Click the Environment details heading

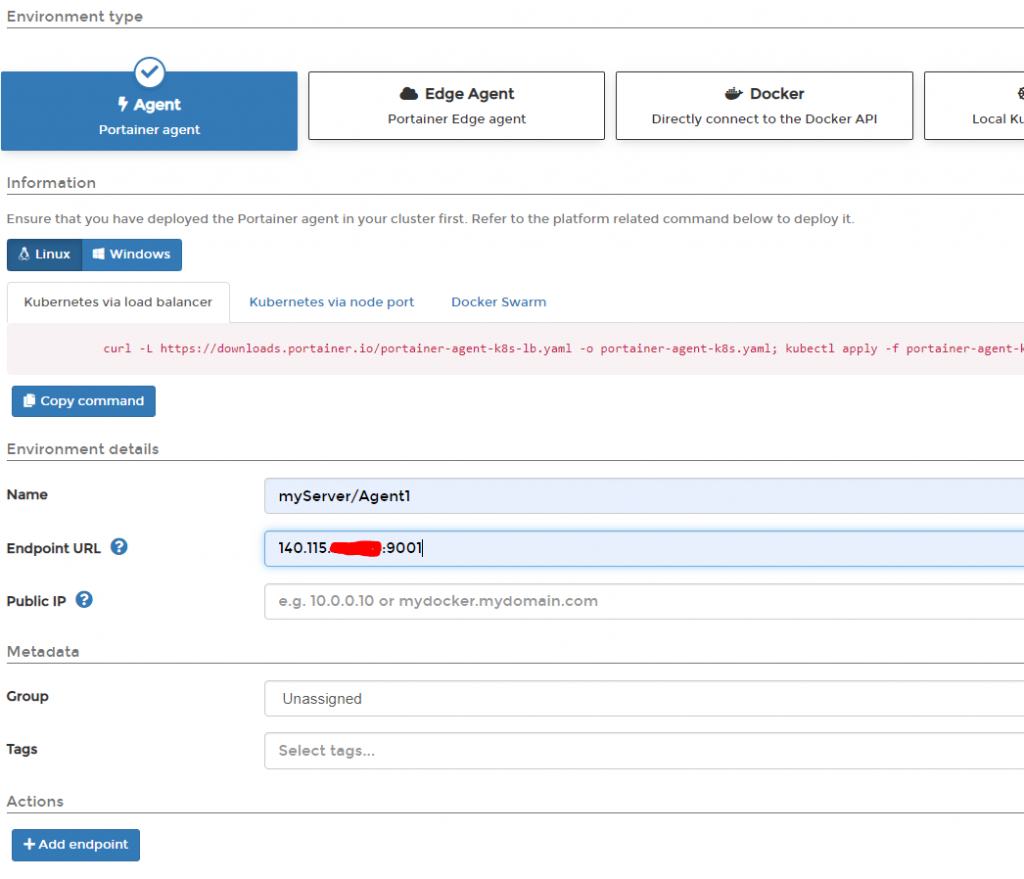coord(83,449)
